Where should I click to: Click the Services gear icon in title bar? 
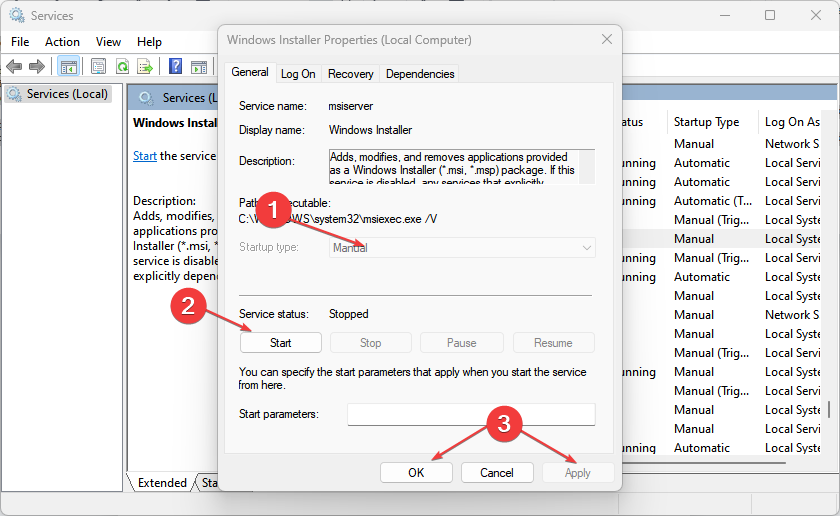[x=17, y=15]
